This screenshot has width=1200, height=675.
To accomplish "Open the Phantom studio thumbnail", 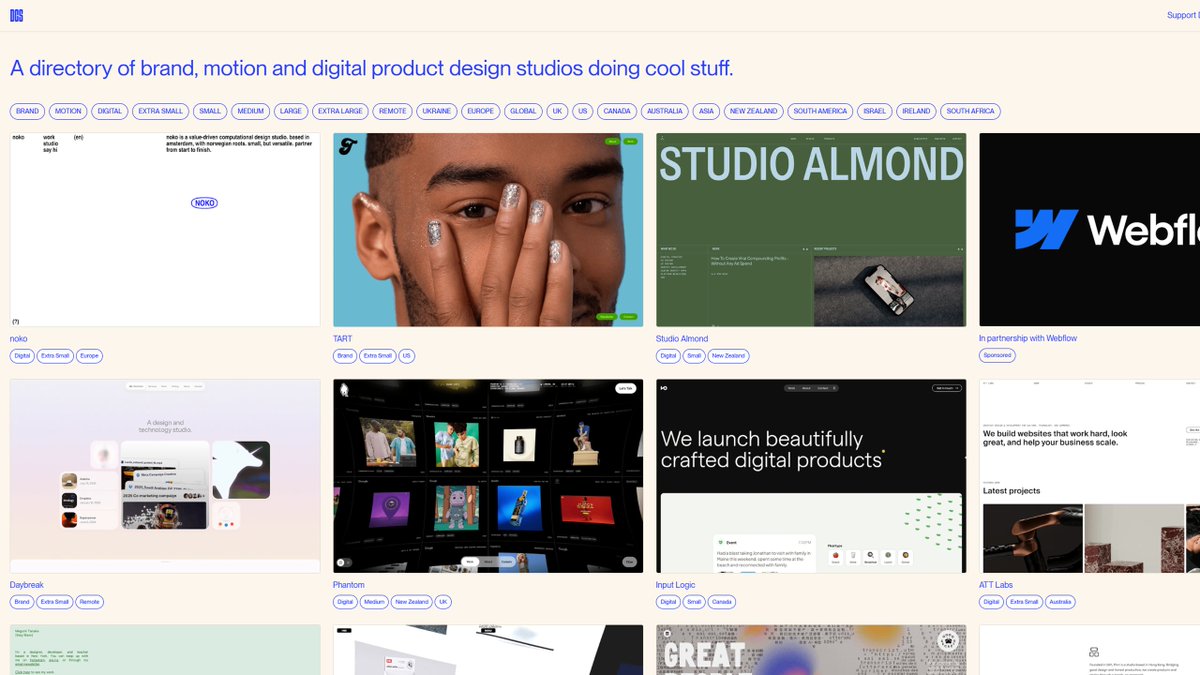I will click(488, 476).
